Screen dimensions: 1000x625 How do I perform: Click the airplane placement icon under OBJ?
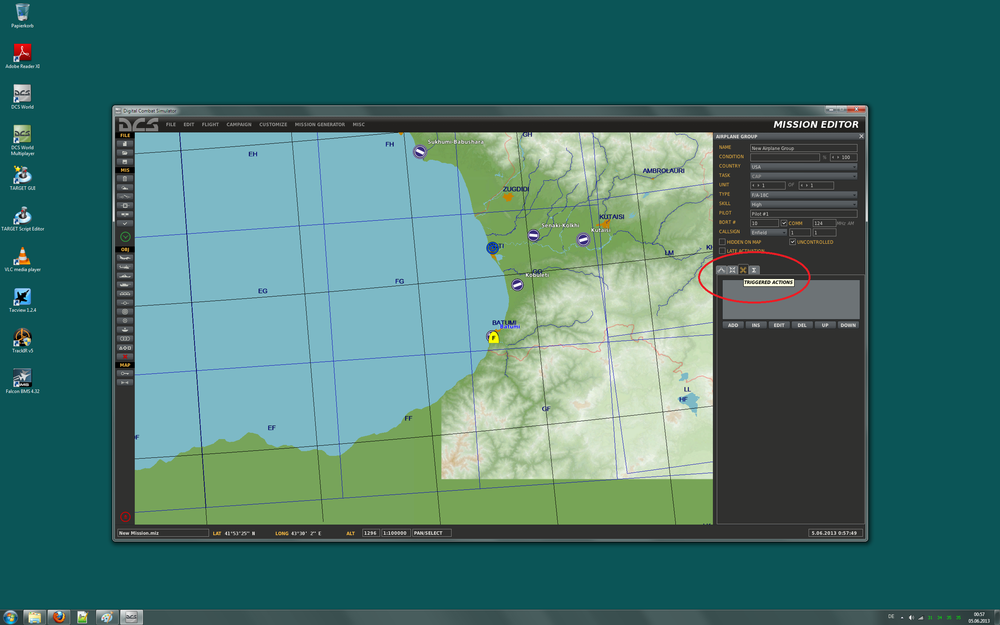click(125, 257)
